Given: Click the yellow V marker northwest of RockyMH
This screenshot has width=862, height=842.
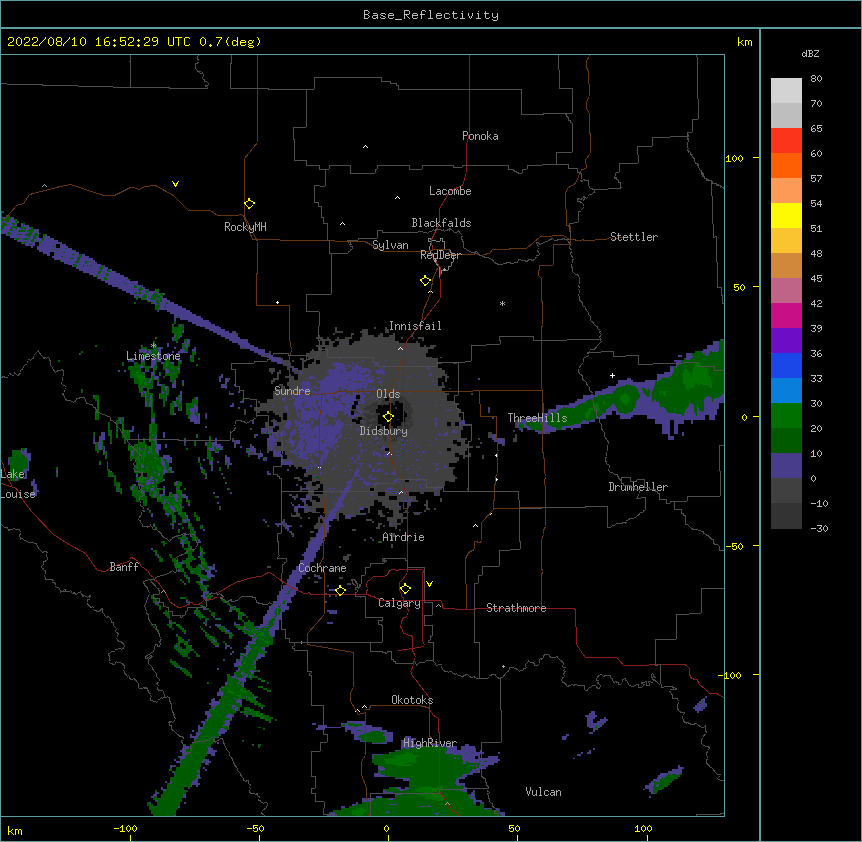Looking at the screenshot, I should 175,184.
